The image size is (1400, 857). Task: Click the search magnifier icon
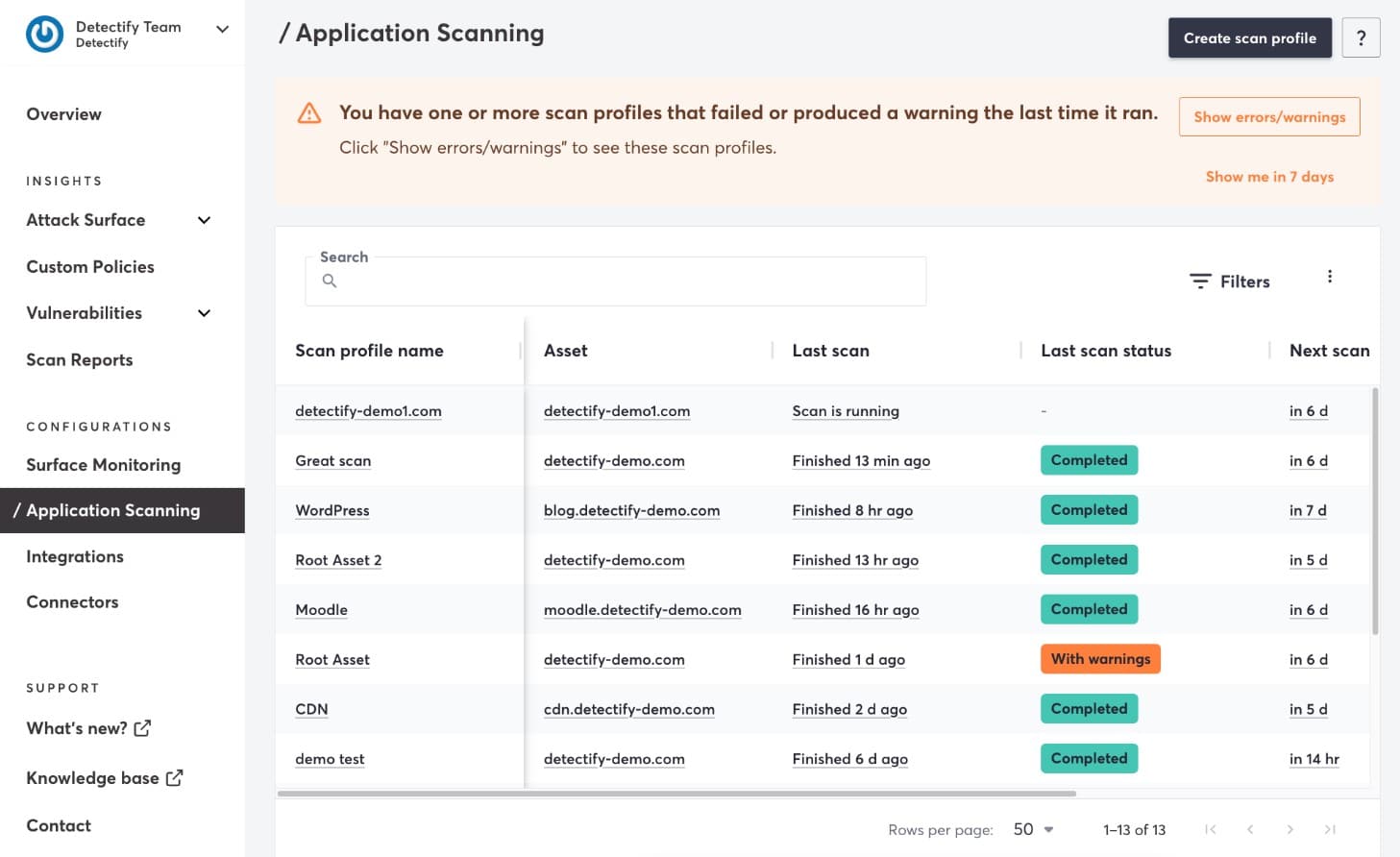click(330, 281)
